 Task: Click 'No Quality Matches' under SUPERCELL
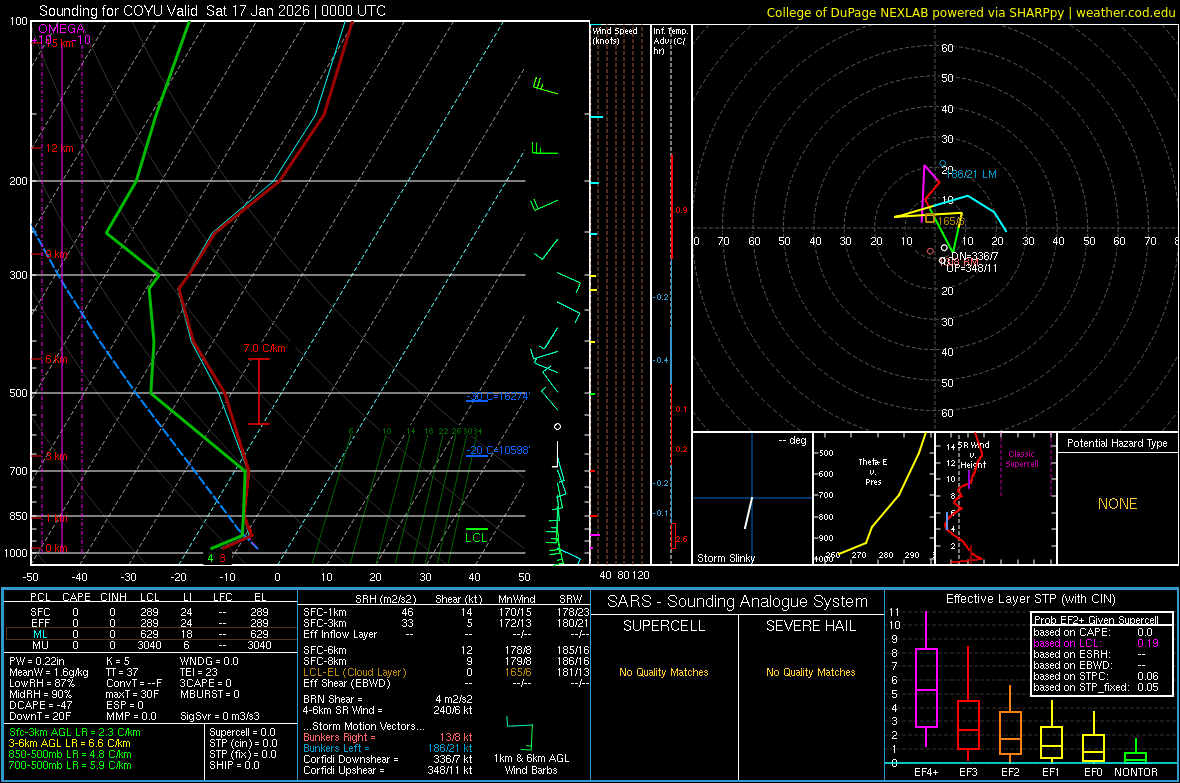(664, 672)
